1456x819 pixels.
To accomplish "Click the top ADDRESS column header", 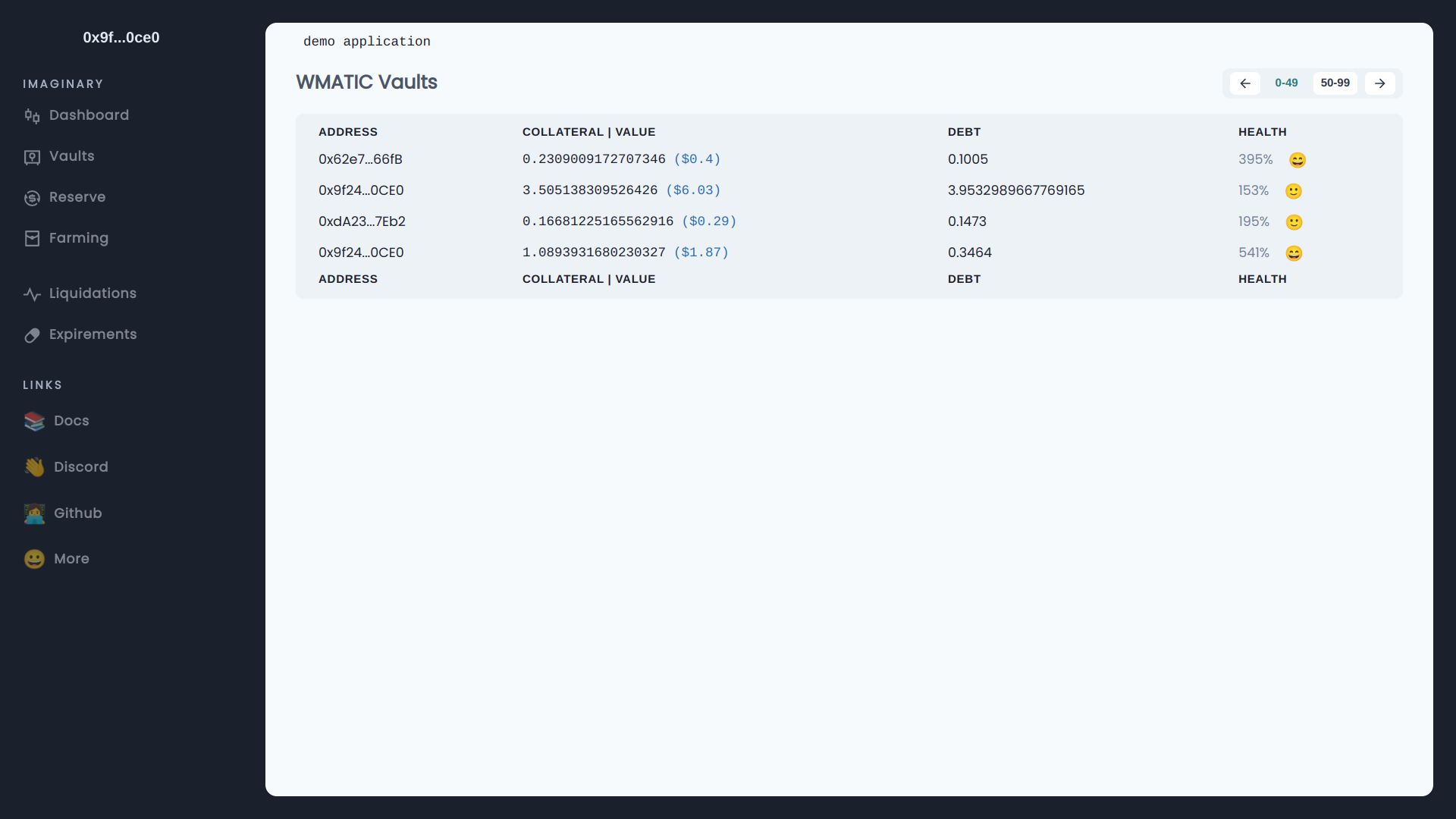I will pyautogui.click(x=348, y=132).
